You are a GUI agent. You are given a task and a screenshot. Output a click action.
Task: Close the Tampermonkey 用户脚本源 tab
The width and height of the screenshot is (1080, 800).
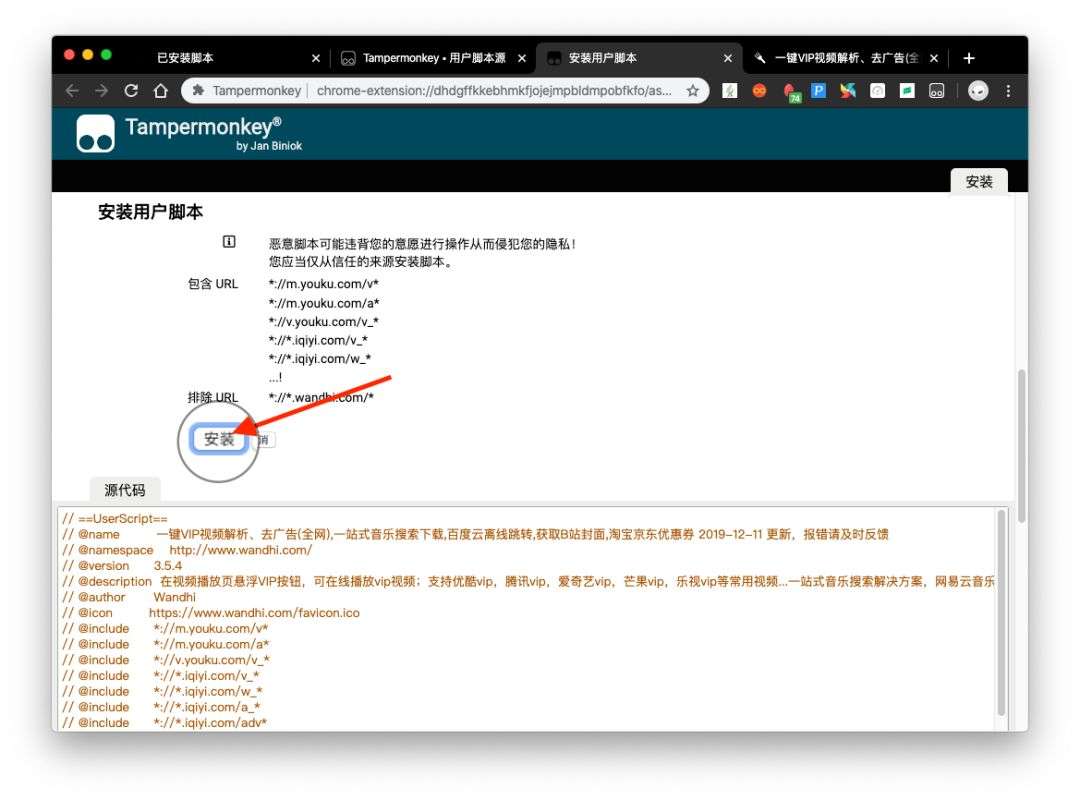(521, 58)
